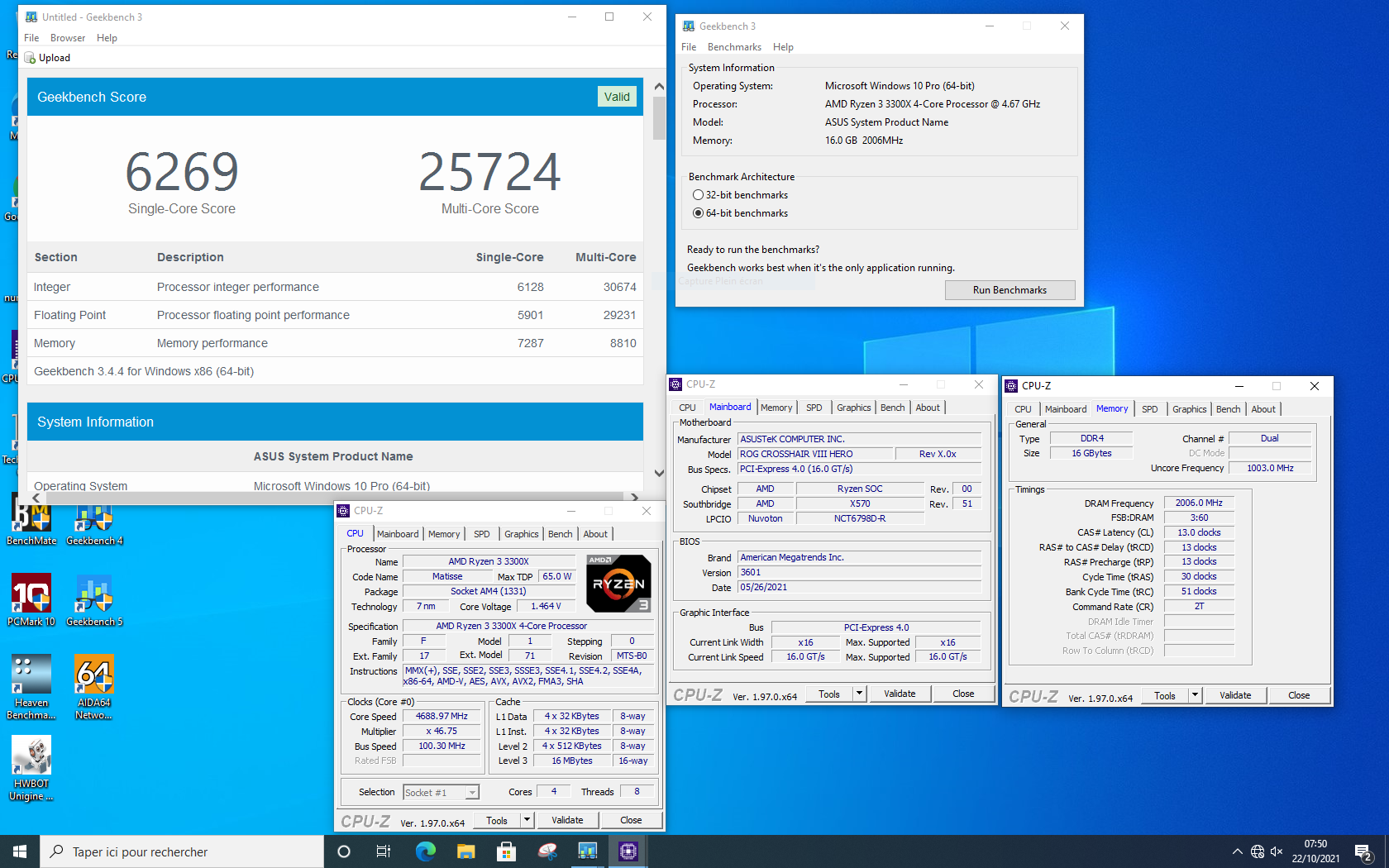Click Validate in CPU-Z CPU window
Screen dimensions: 1389x868
[x=567, y=820]
